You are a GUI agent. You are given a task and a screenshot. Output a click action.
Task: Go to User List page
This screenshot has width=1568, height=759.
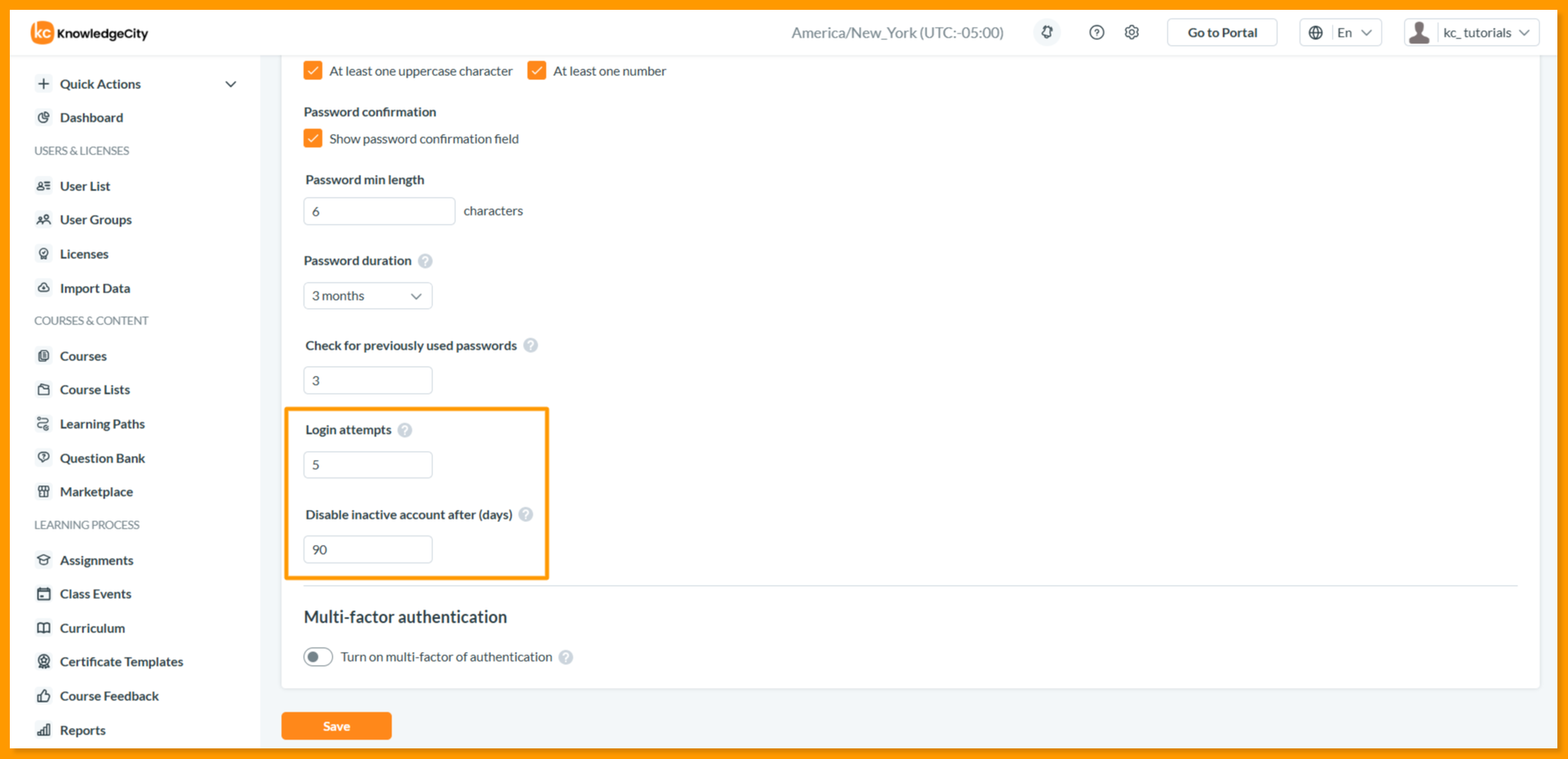pyautogui.click(x=85, y=186)
